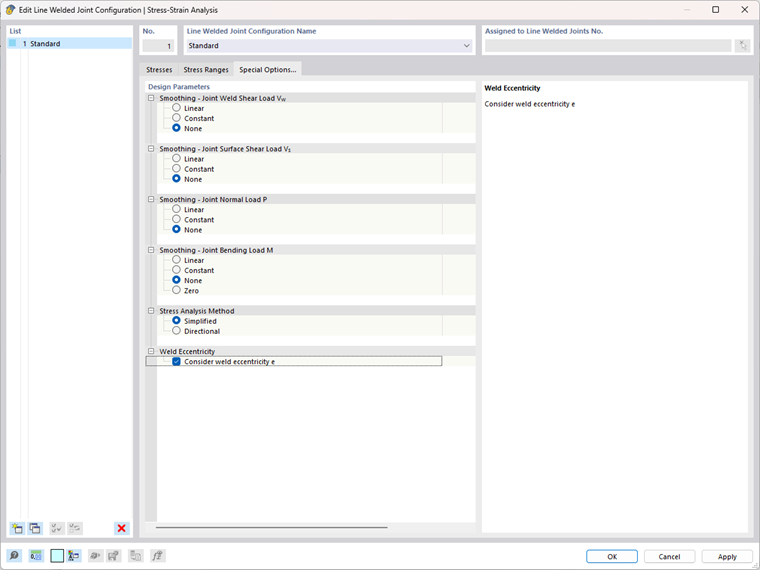Collapse Smoothing - Joint Bending Load M section

click(151, 250)
